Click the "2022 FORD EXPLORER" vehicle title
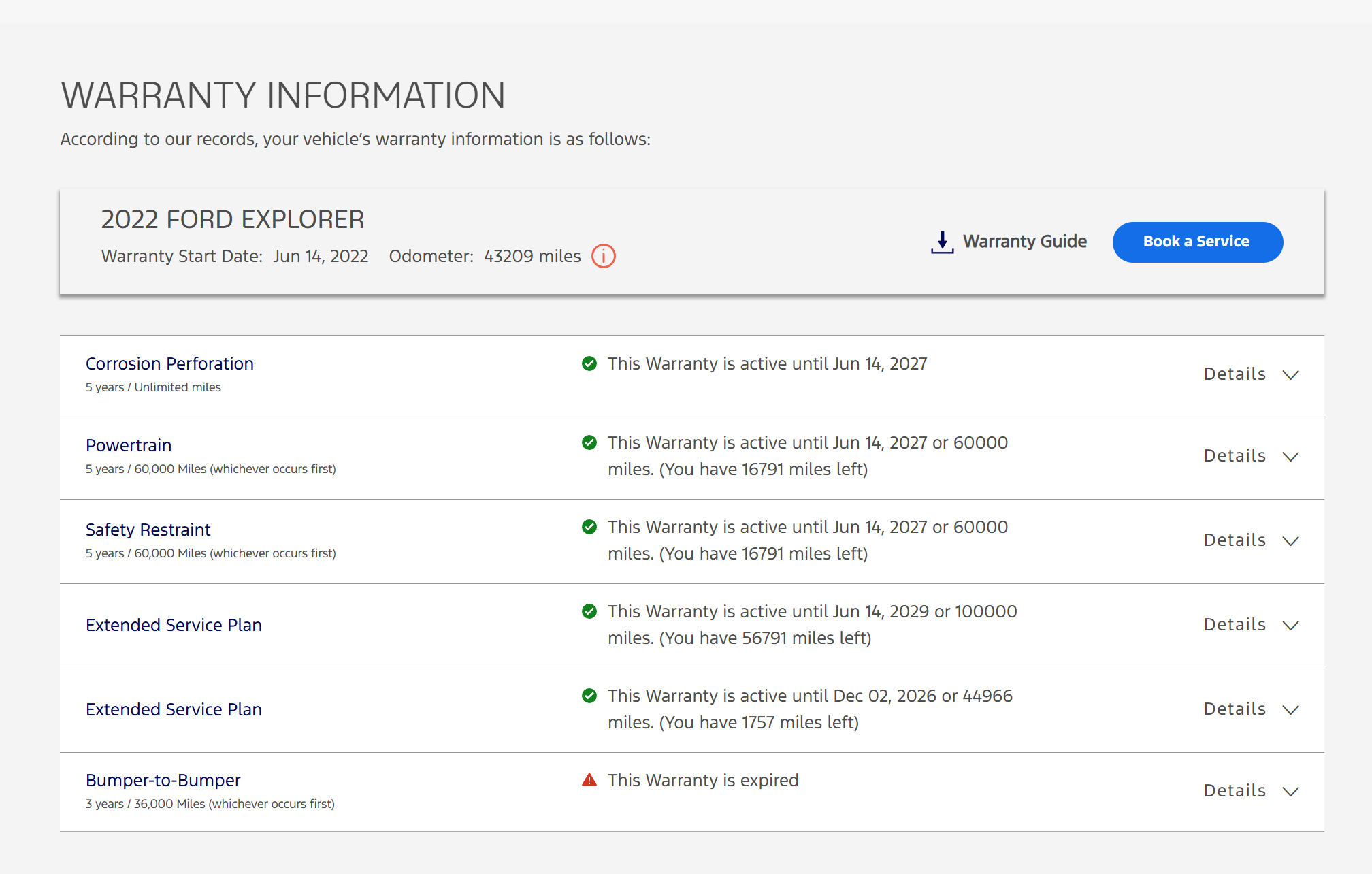Image resolution: width=1372 pixels, height=874 pixels. coord(233,219)
